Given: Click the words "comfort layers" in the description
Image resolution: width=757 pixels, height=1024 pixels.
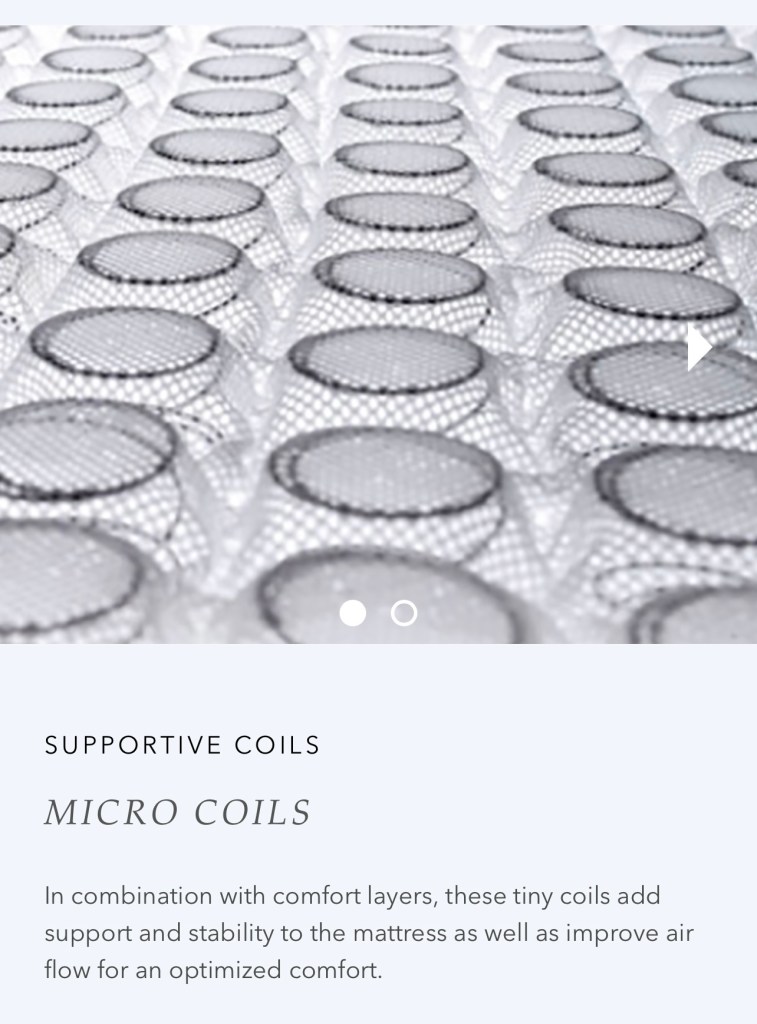Looking at the screenshot, I should 355,897.
